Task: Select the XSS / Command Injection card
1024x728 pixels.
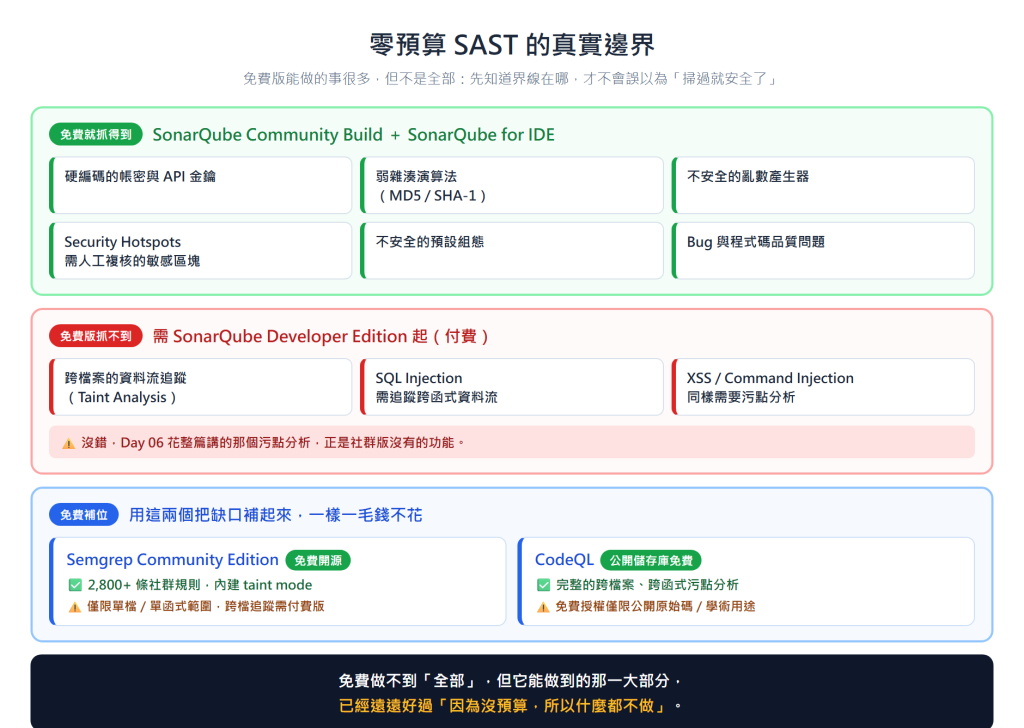Action: click(x=823, y=387)
